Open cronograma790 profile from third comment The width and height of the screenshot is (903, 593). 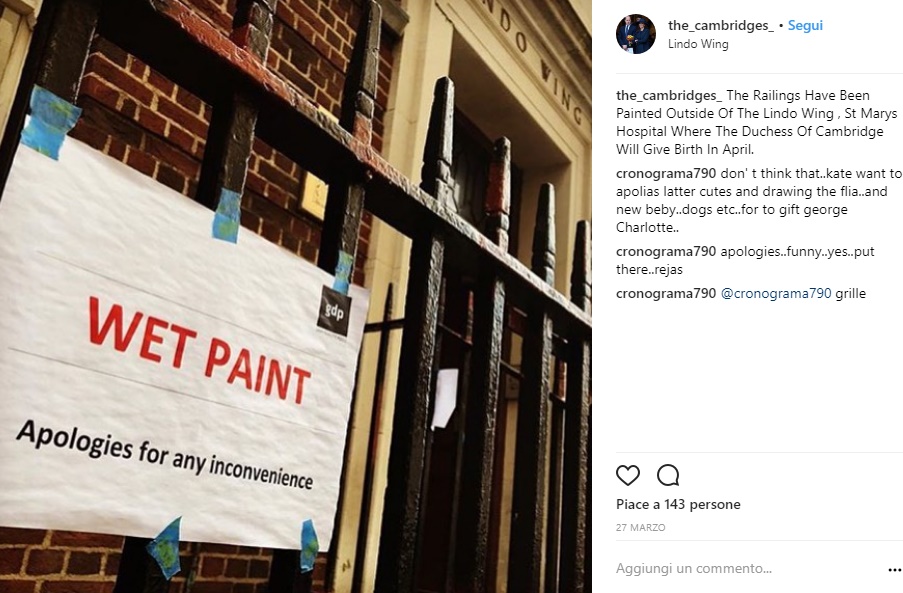coord(666,294)
